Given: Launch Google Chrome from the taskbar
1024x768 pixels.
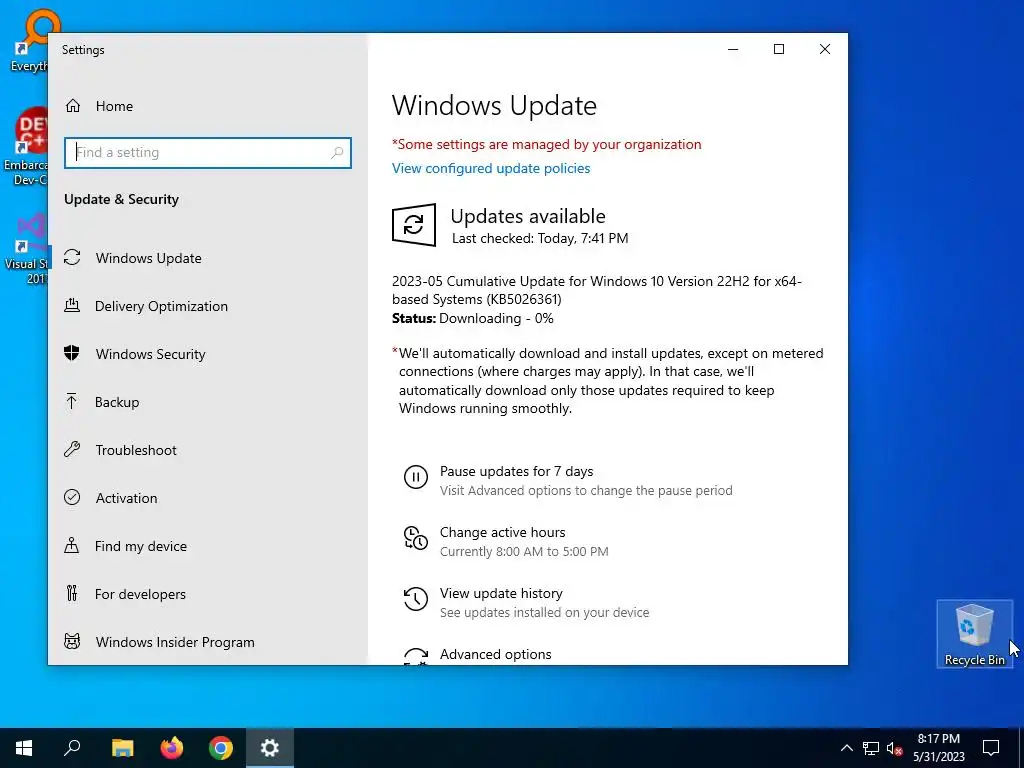Looking at the screenshot, I should (221, 748).
